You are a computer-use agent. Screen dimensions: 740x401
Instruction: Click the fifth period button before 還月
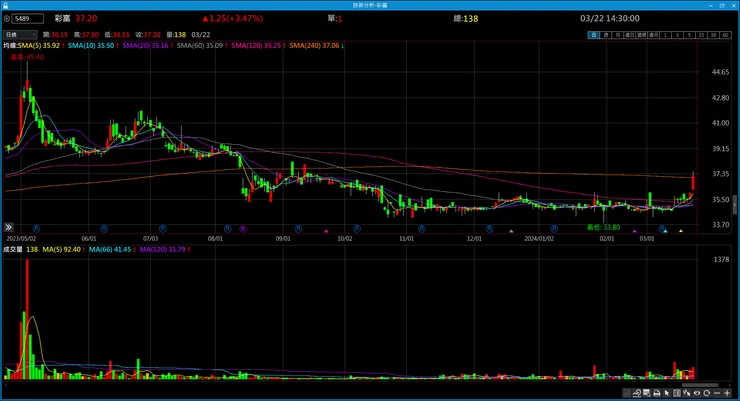(641, 35)
